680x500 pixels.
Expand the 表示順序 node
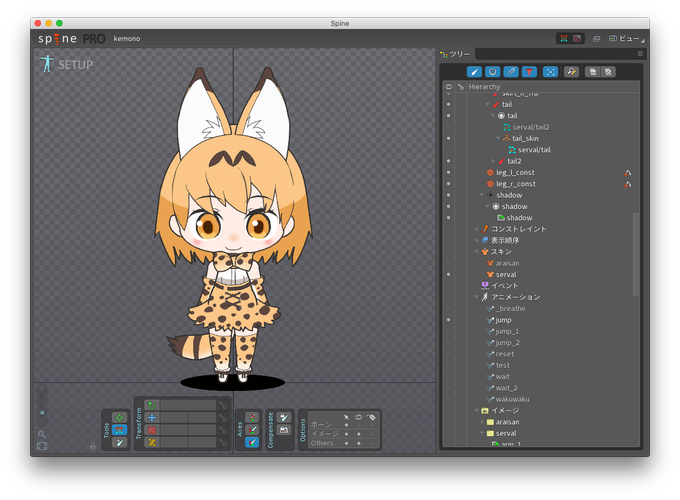477,240
